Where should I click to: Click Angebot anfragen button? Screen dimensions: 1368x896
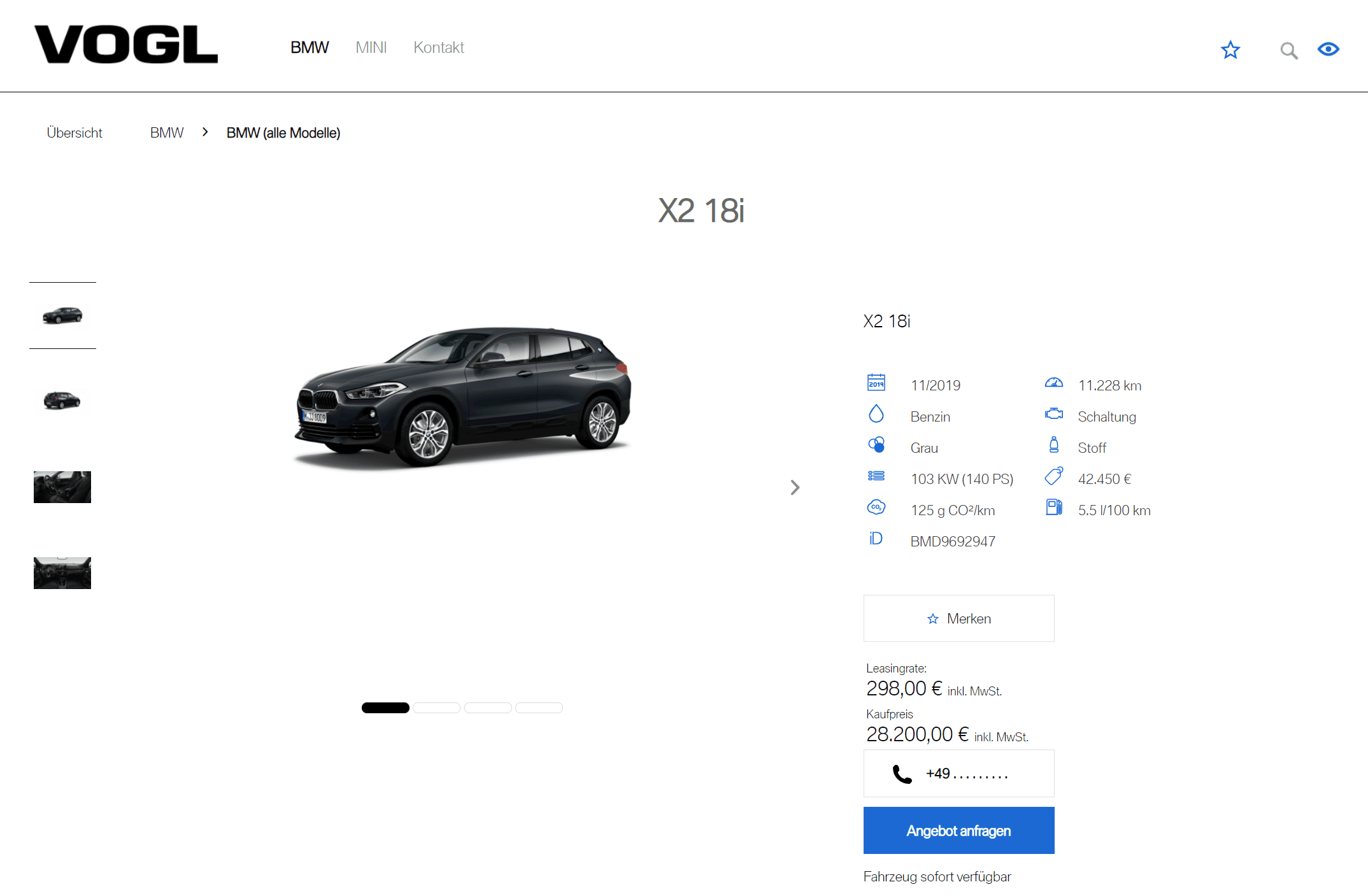[x=958, y=830]
